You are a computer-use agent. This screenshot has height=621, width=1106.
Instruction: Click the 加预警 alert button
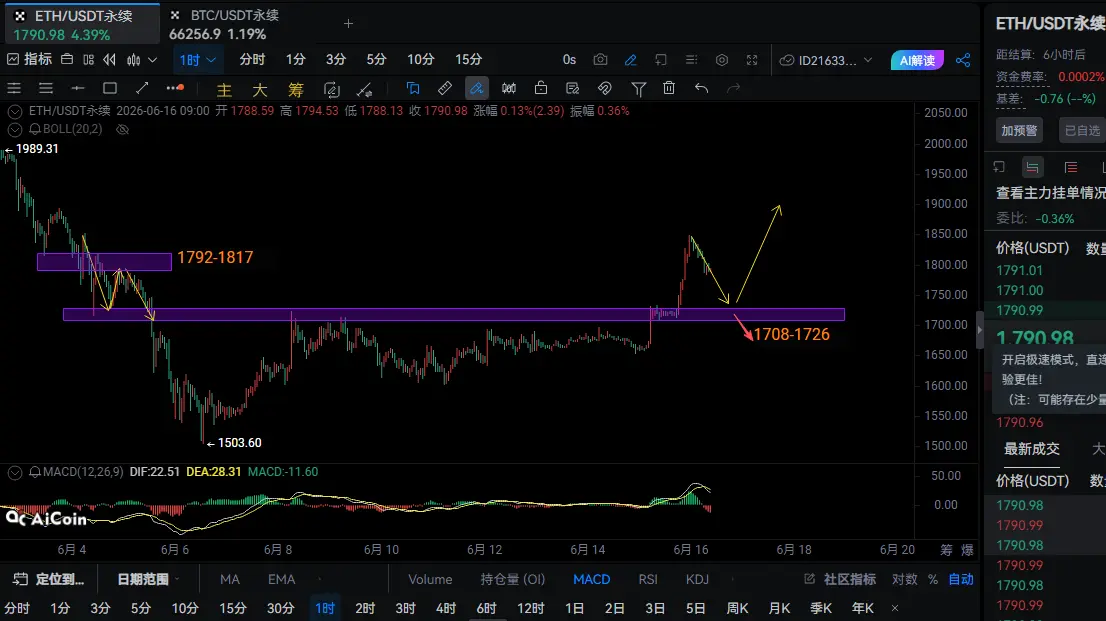(1019, 131)
